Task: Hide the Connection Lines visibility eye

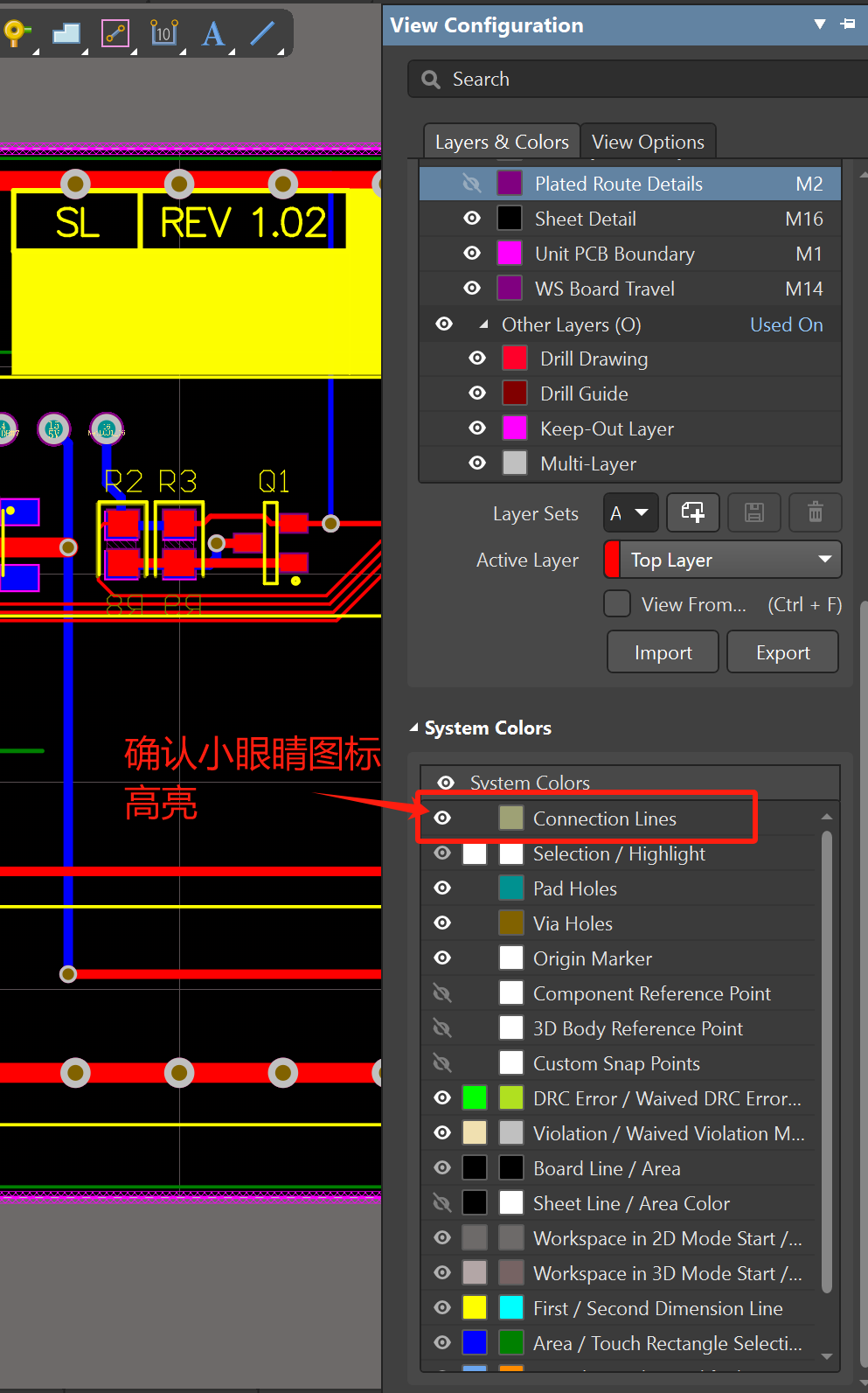Action: [443, 818]
